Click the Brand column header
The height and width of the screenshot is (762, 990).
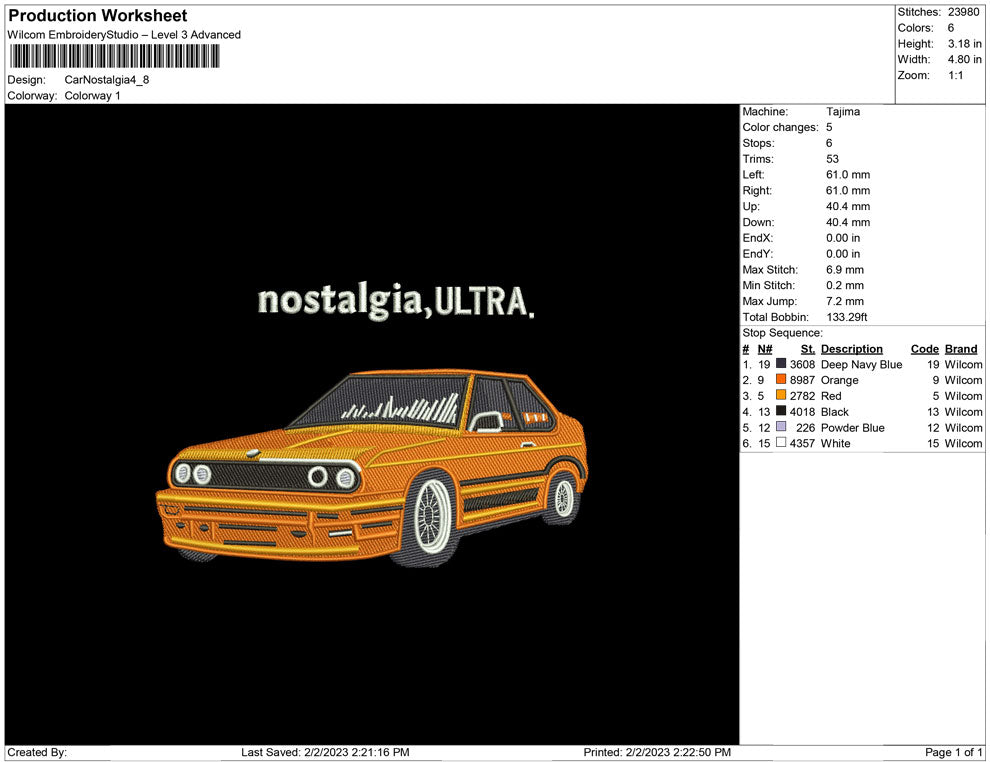point(961,349)
